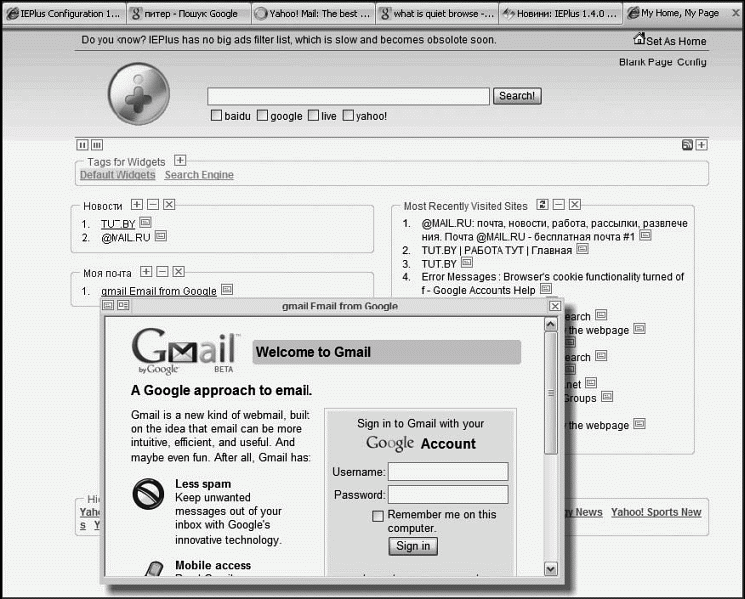The width and height of the screenshot is (745, 599).
Task: Preview the Groups entry popup icon
Action: (607, 396)
